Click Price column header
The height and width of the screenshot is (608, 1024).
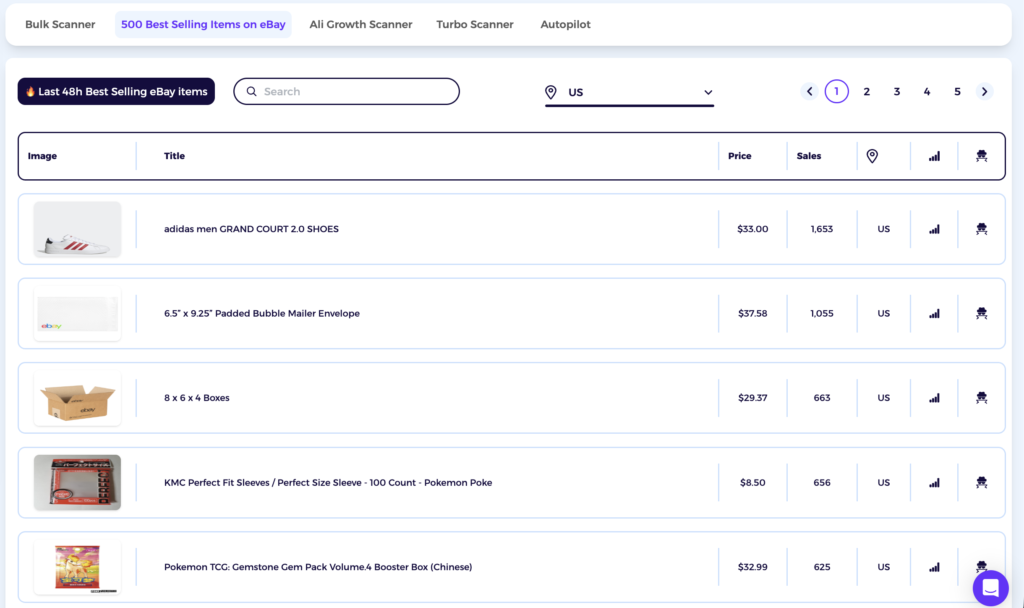(x=740, y=156)
